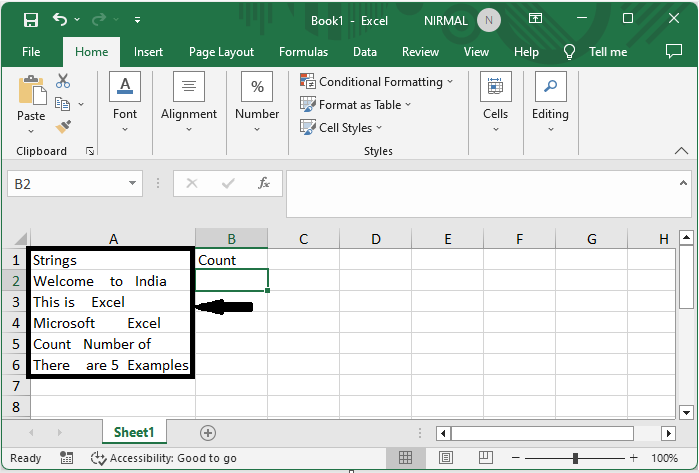Screen dimensions: 699x473
Task: Open Conditional Formatting menu
Action: (x=376, y=82)
